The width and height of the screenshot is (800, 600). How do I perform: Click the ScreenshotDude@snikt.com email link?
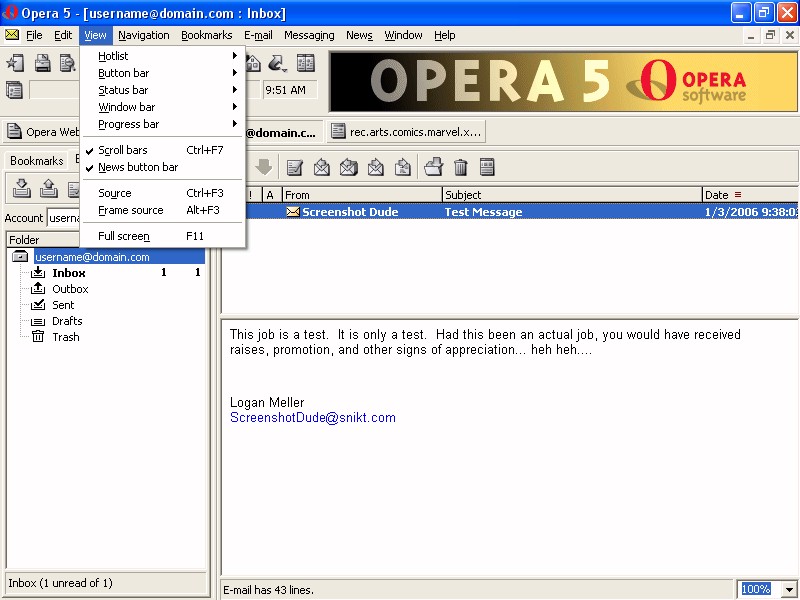pos(313,417)
